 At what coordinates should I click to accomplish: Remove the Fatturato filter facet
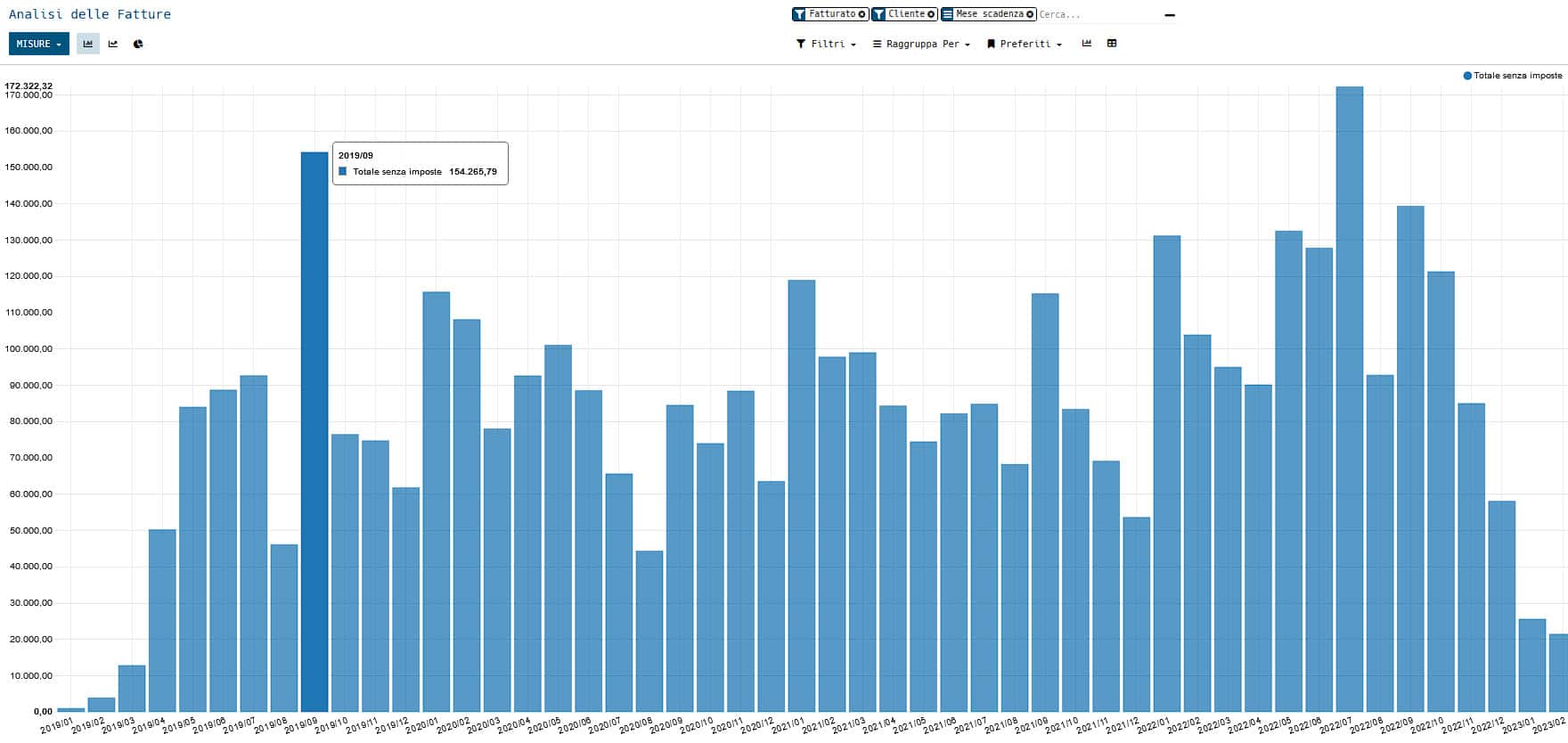coord(862,14)
